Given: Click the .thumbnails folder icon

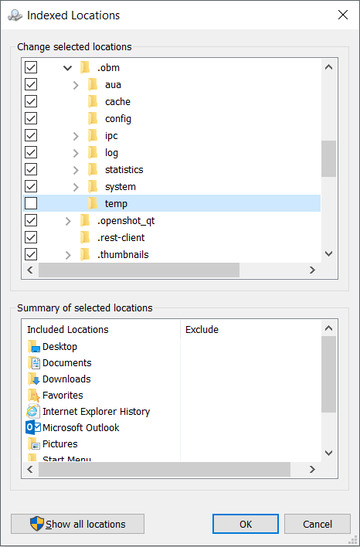Looking at the screenshot, I should pos(85,255).
